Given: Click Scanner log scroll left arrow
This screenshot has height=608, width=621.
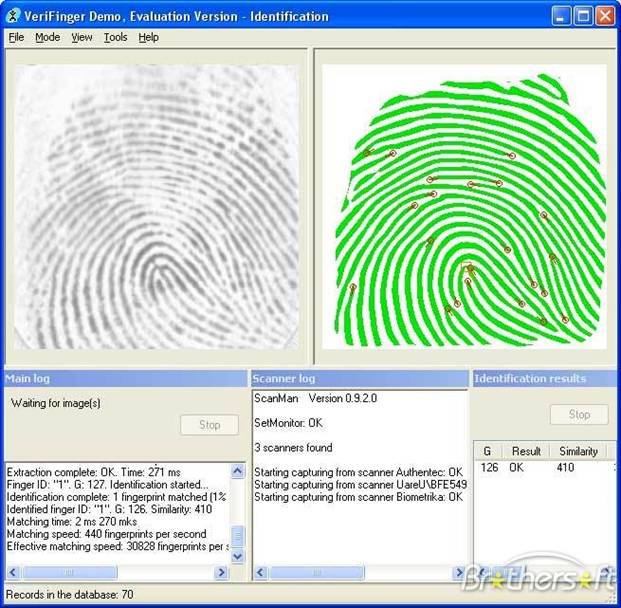Looking at the screenshot, I should (260, 572).
